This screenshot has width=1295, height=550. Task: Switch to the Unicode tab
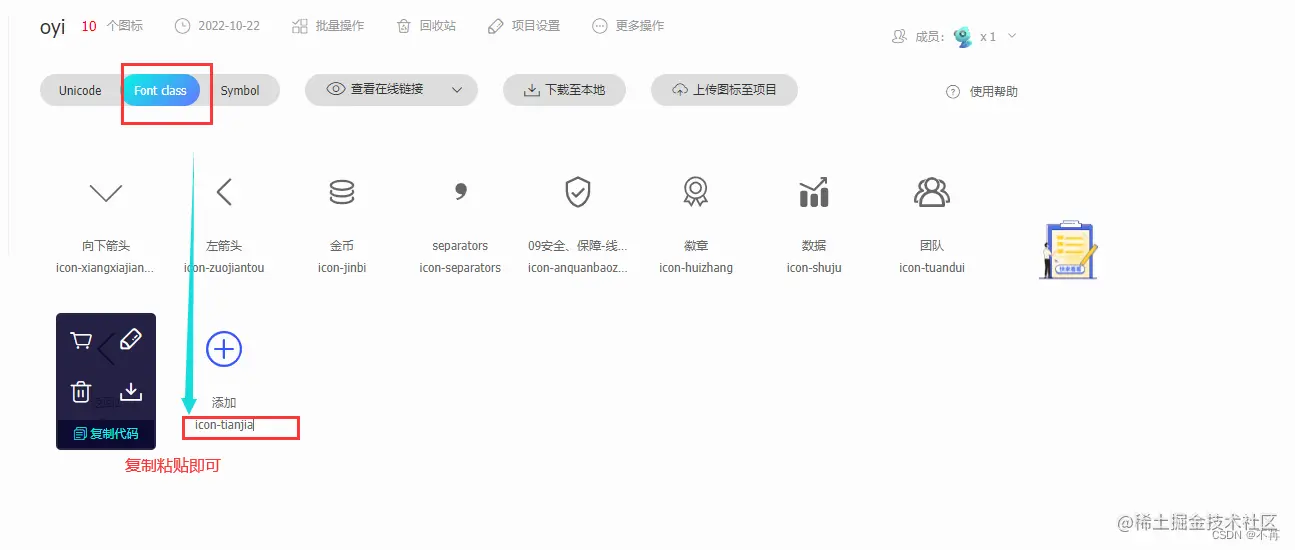pos(80,90)
